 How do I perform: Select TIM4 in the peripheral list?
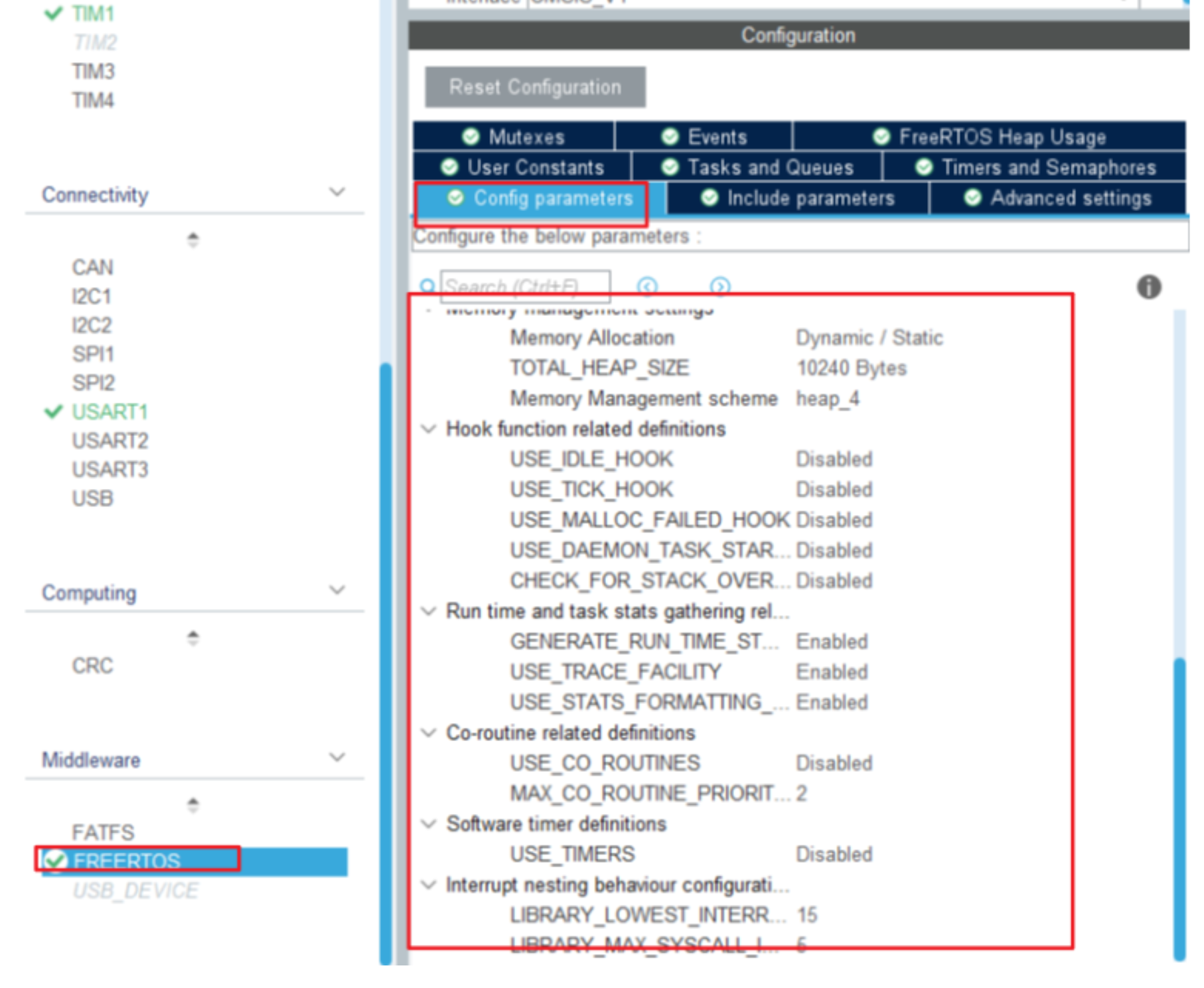[x=93, y=100]
